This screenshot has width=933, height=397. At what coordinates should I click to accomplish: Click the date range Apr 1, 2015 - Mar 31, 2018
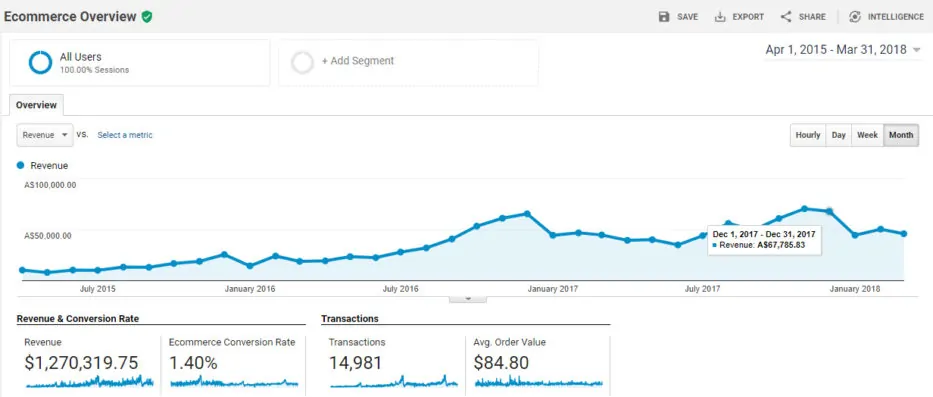pyautogui.click(x=835, y=50)
